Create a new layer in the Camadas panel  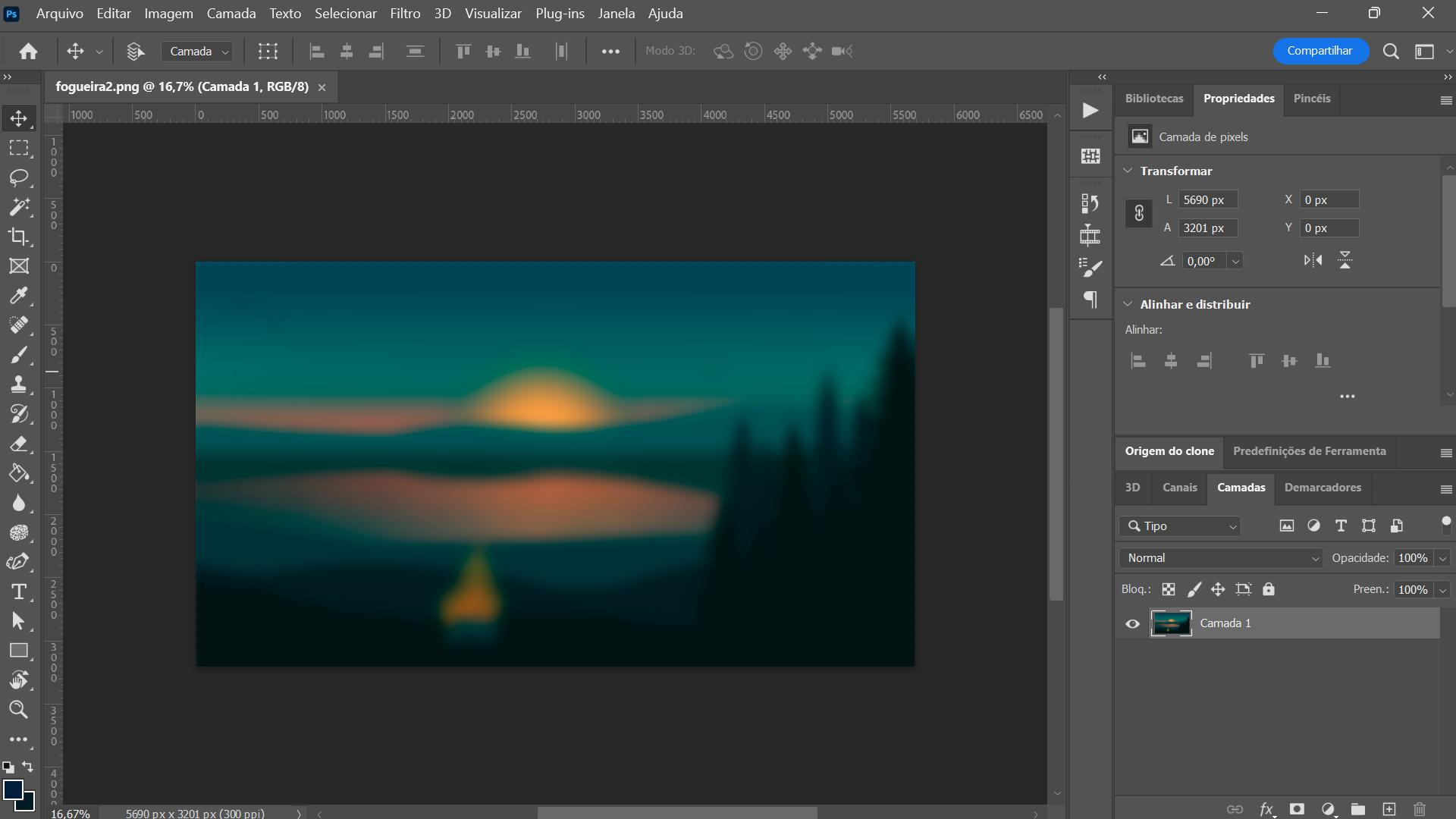pyautogui.click(x=1389, y=809)
